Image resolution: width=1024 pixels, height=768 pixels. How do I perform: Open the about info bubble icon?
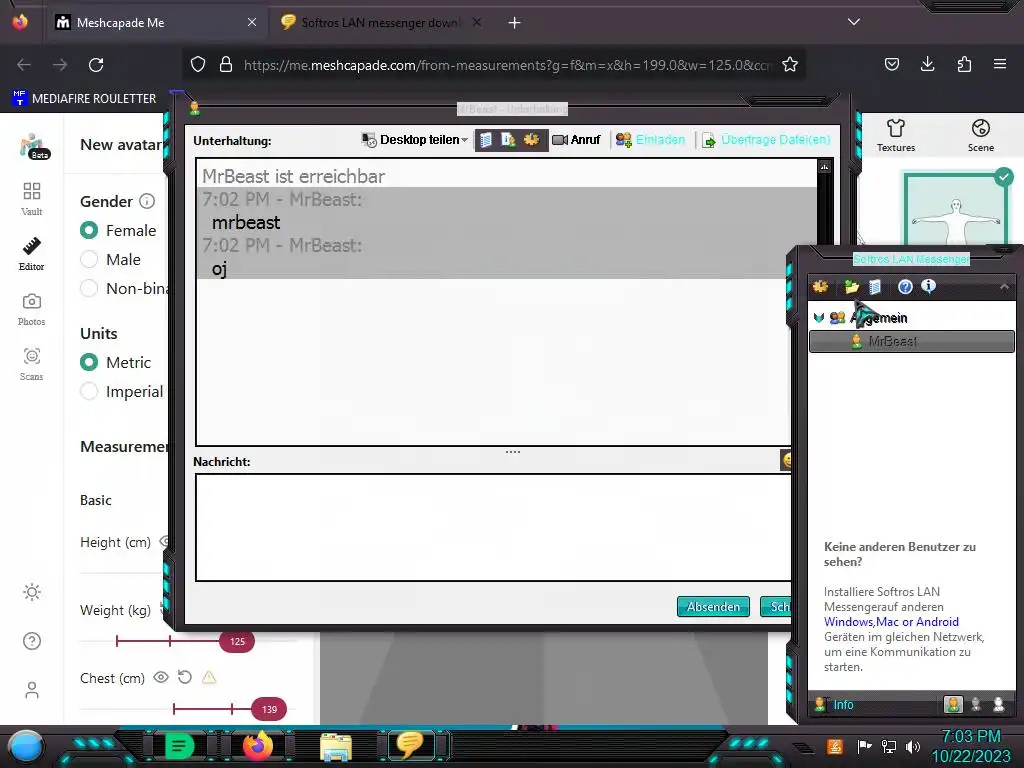[928, 286]
